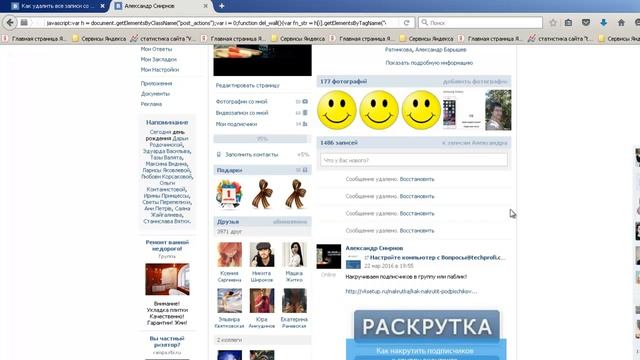This screenshot has height=360, width=640.
Task: Open ad 'Вы частный риэлтор?'
Action: (167, 342)
